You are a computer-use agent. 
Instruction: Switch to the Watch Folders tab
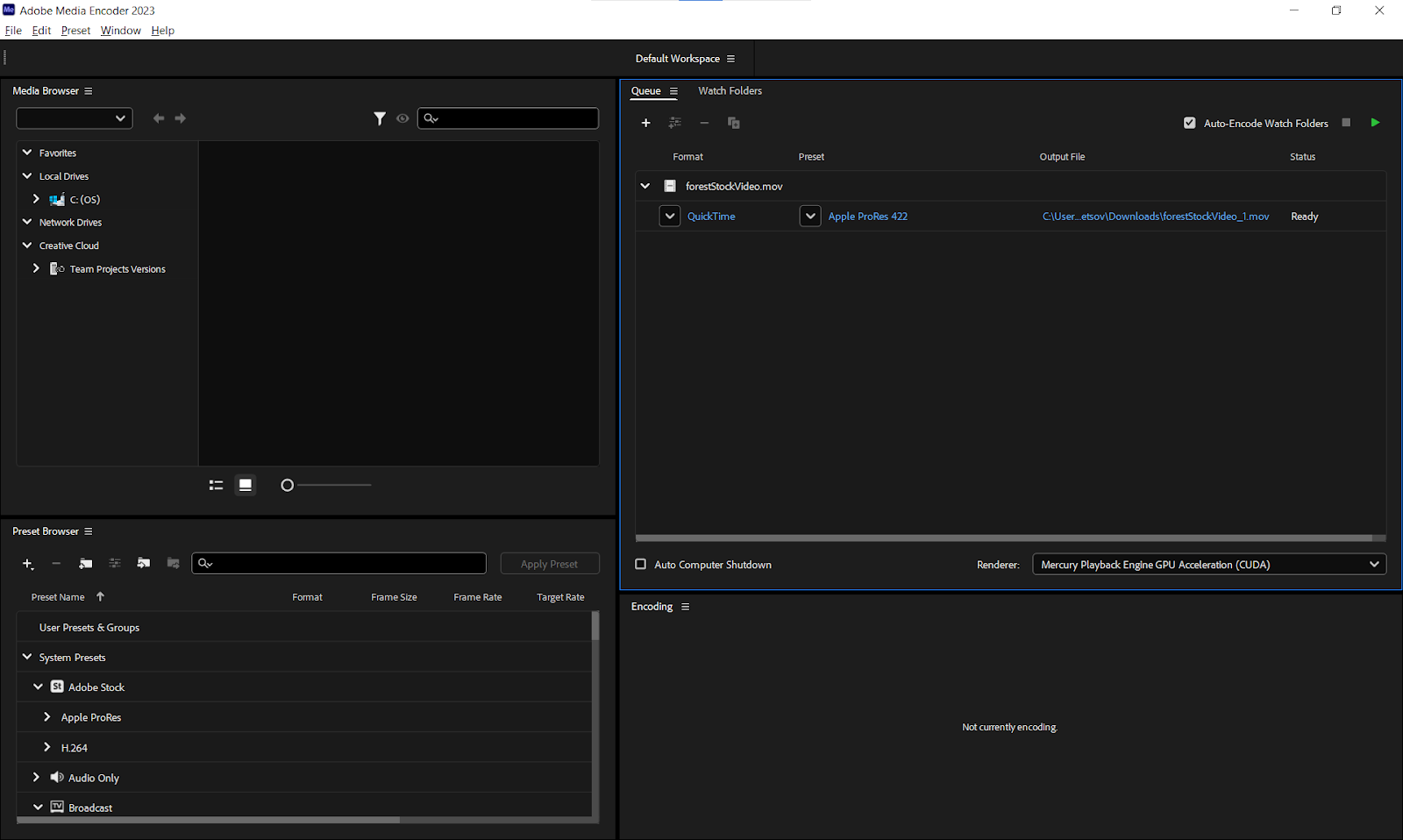coord(730,91)
